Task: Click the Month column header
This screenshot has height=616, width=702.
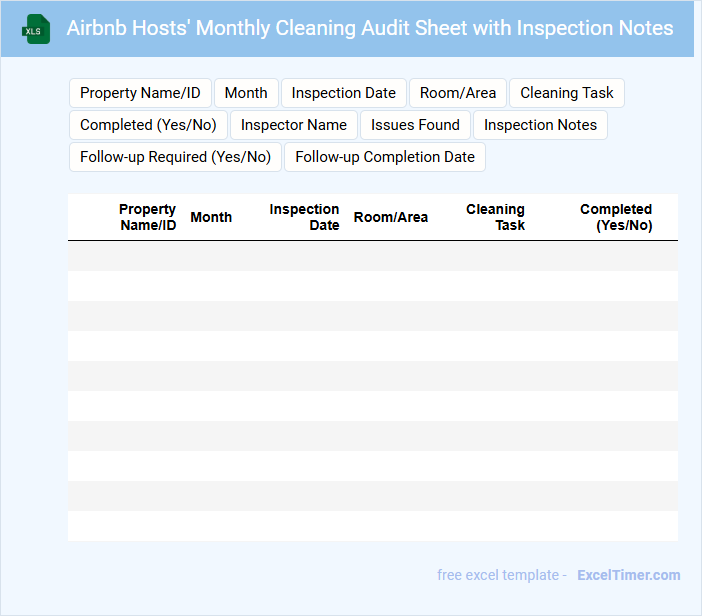Action: tap(211, 217)
